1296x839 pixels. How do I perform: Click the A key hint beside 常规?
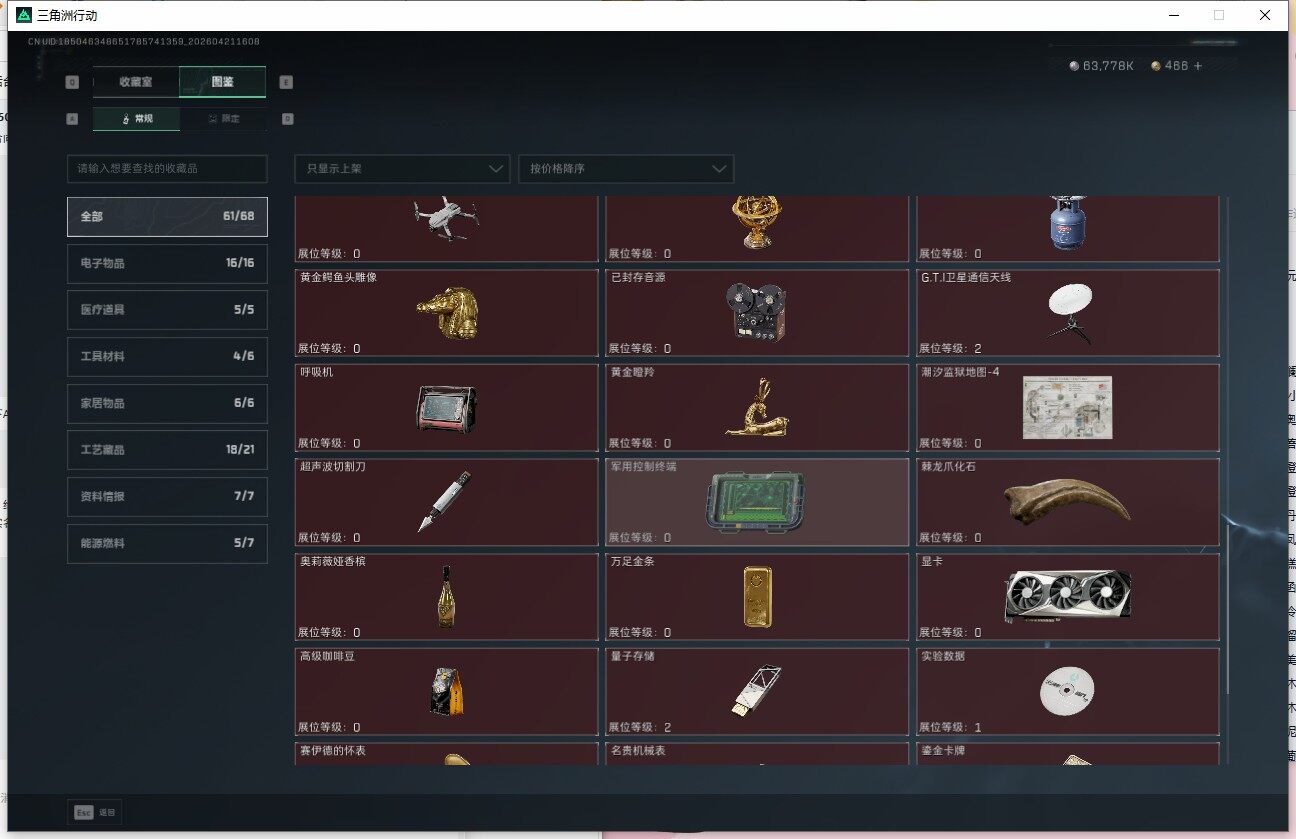tap(72, 119)
